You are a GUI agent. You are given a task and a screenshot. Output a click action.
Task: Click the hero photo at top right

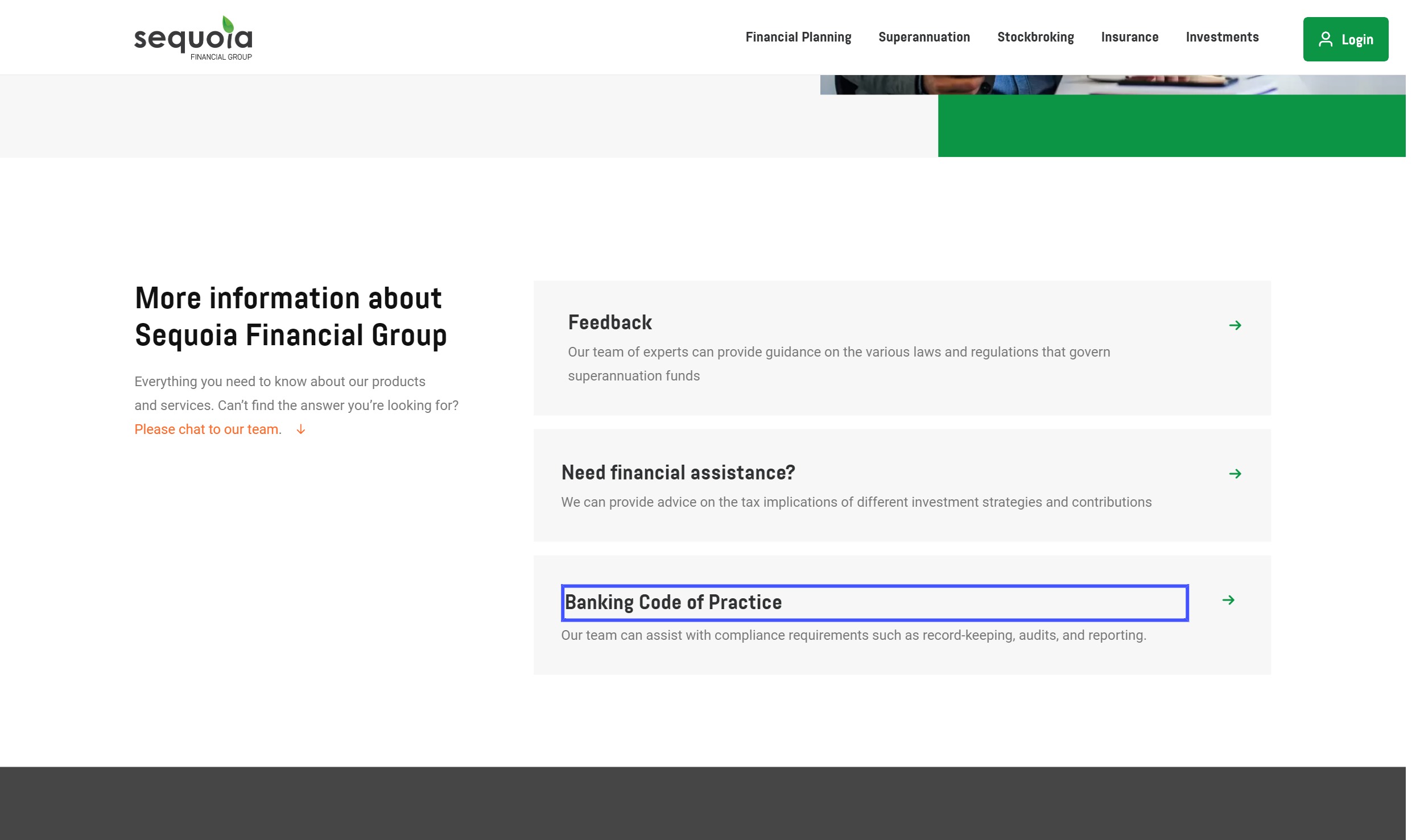(x=1112, y=84)
